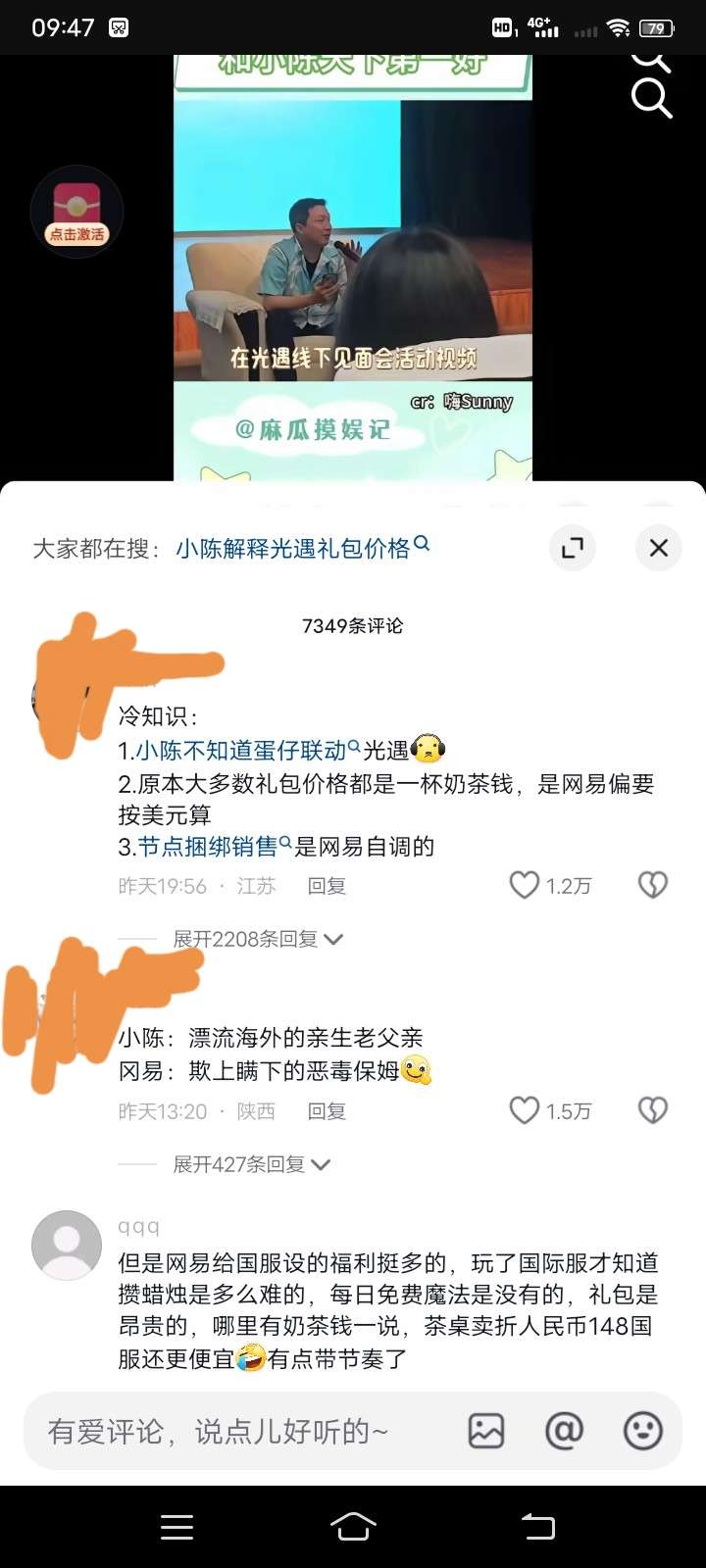Reply to the comment posted from 江苏
This screenshot has width=706, height=1568.
click(x=327, y=886)
